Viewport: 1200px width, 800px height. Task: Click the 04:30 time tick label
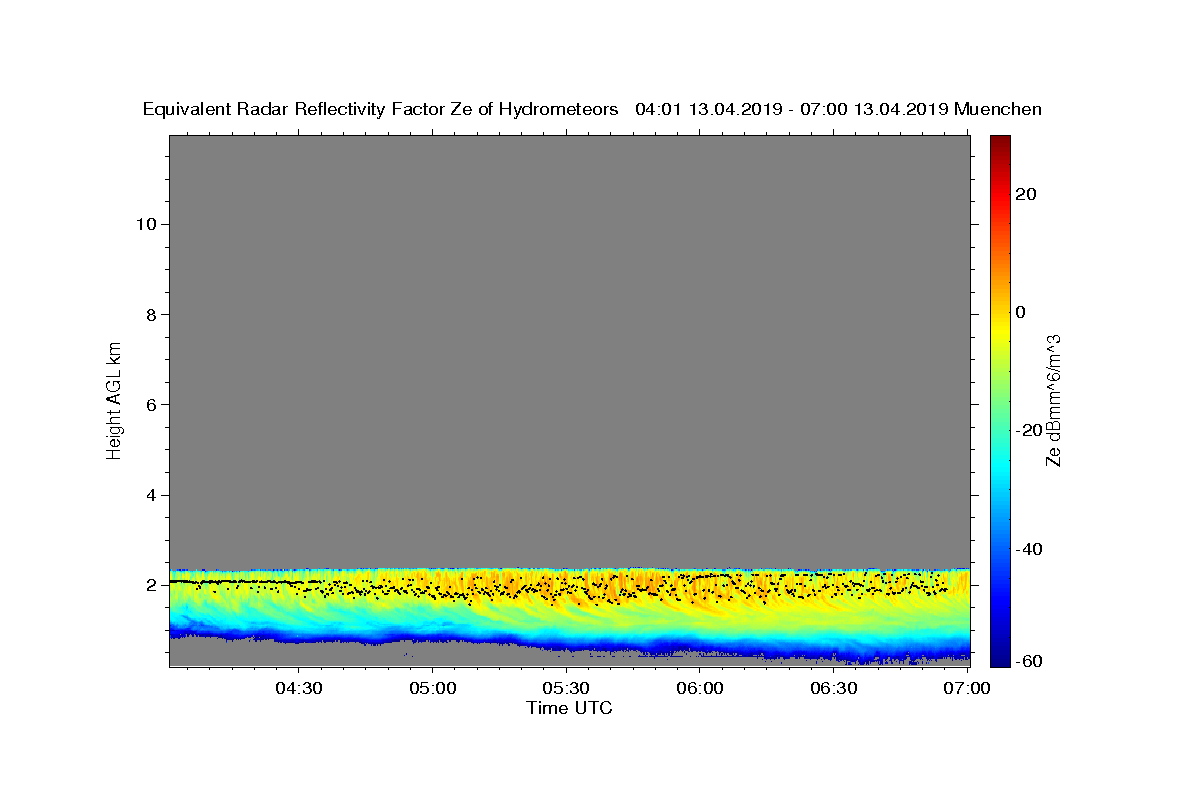click(x=298, y=688)
